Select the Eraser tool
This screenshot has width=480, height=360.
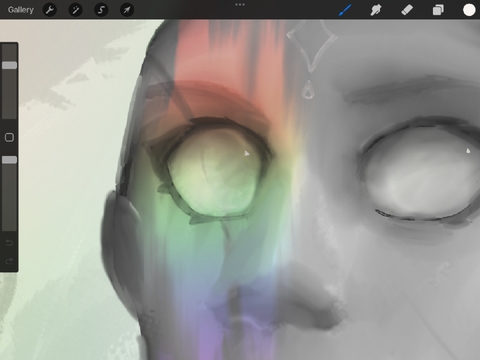pyautogui.click(x=407, y=10)
